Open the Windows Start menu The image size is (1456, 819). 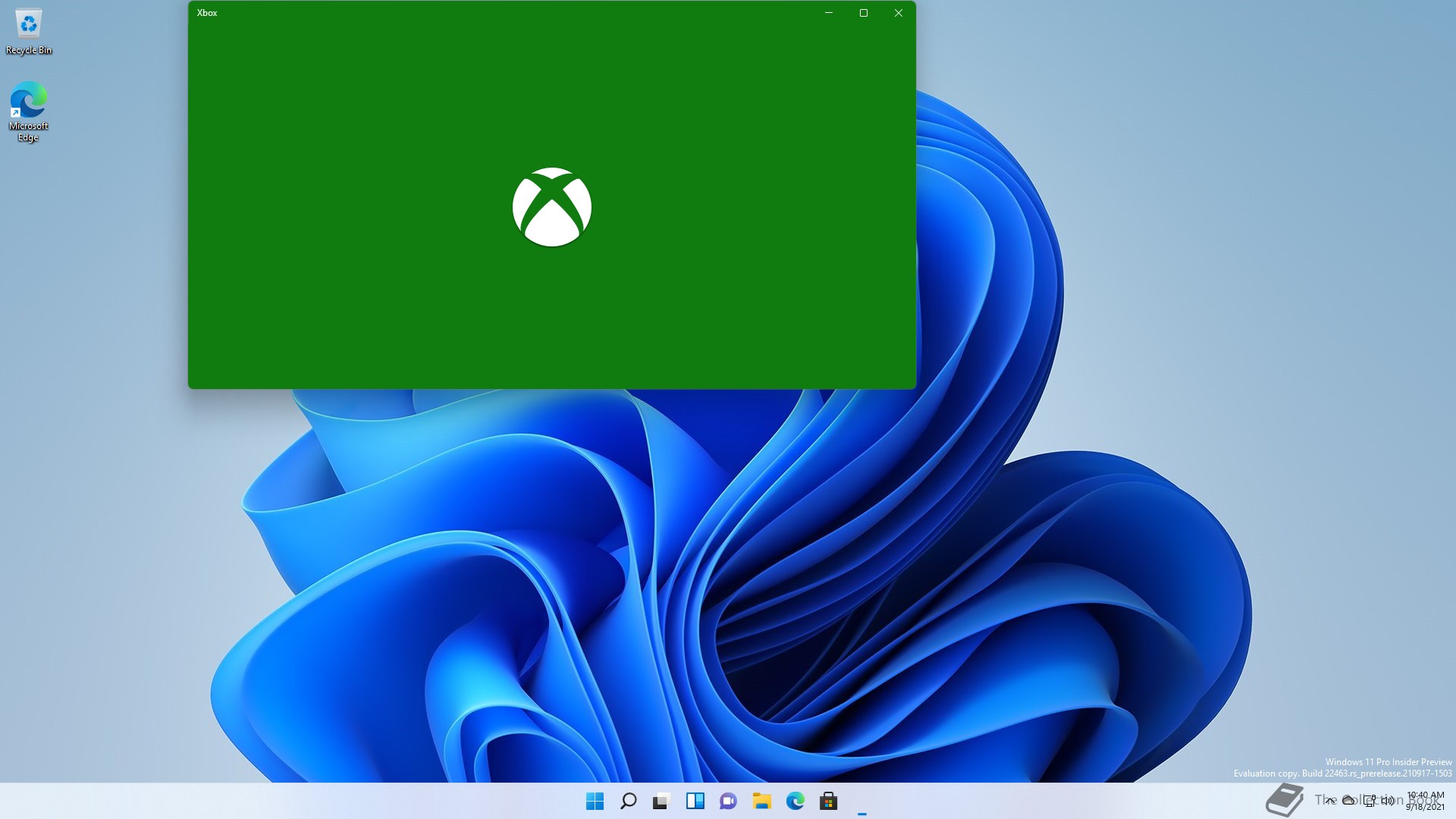[595, 801]
